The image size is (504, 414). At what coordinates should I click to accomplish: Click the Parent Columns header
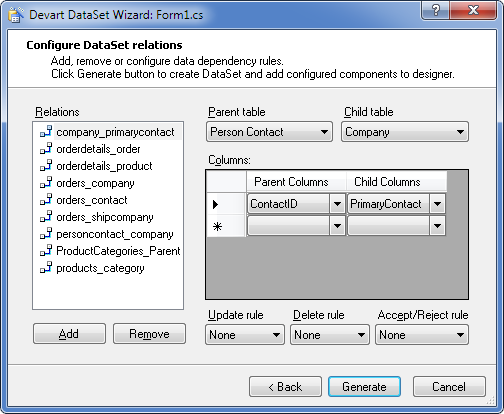tap(296, 182)
